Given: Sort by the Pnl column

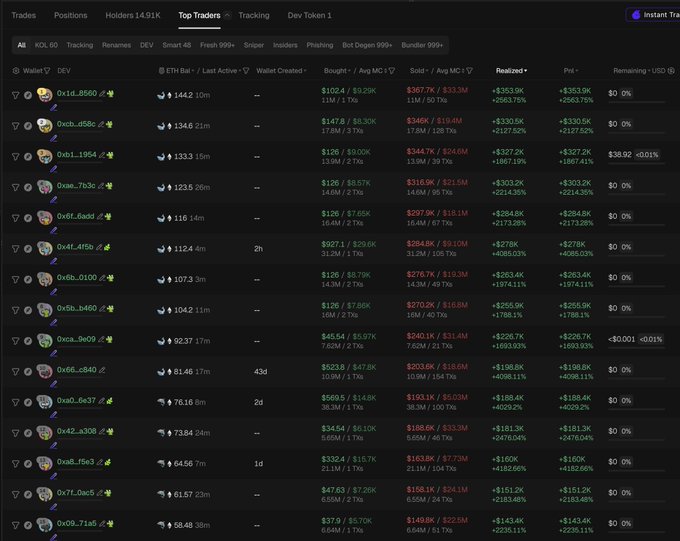Looking at the screenshot, I should [x=571, y=71].
